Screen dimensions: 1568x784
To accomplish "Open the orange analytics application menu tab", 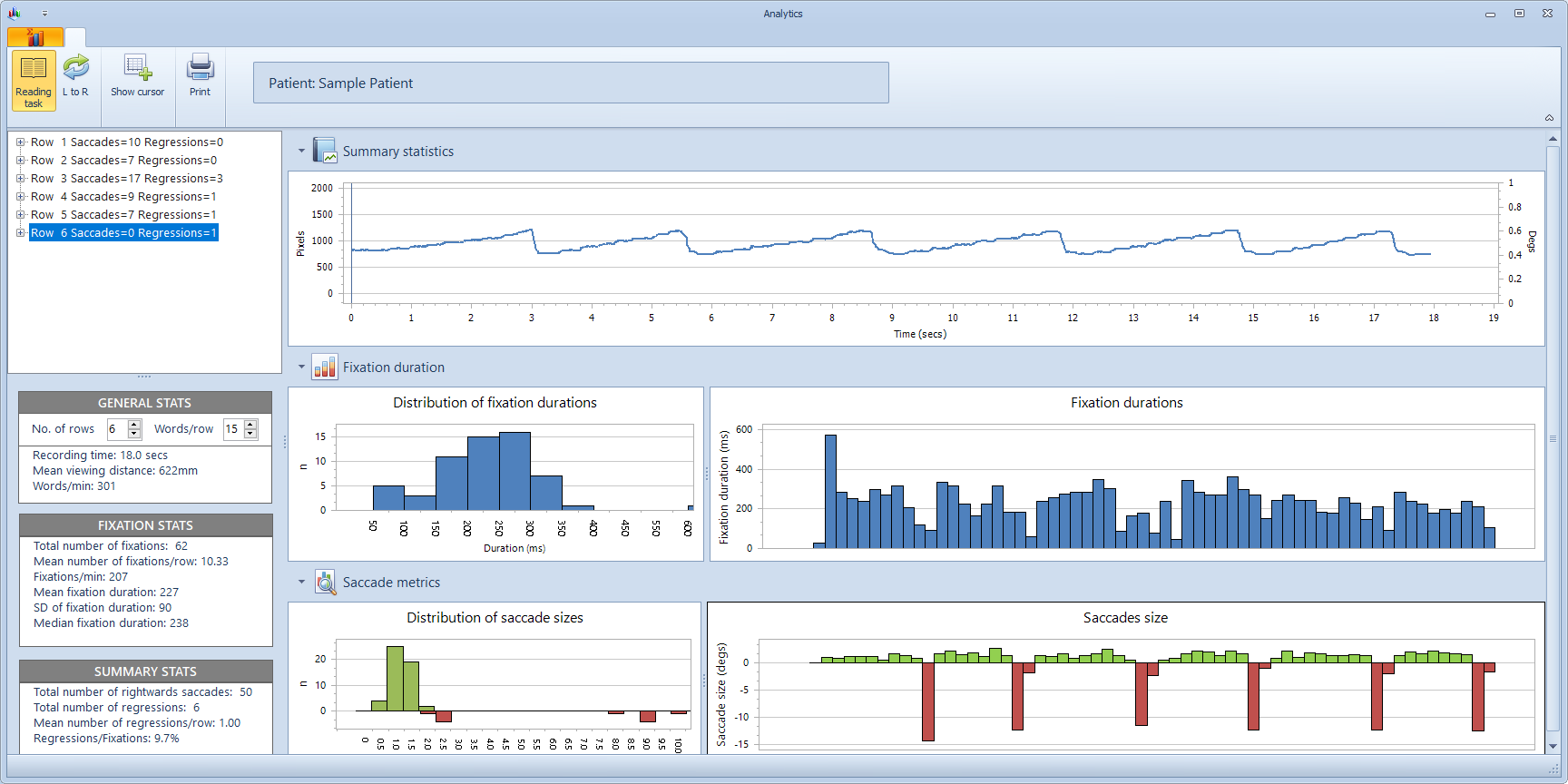I will (35, 37).
